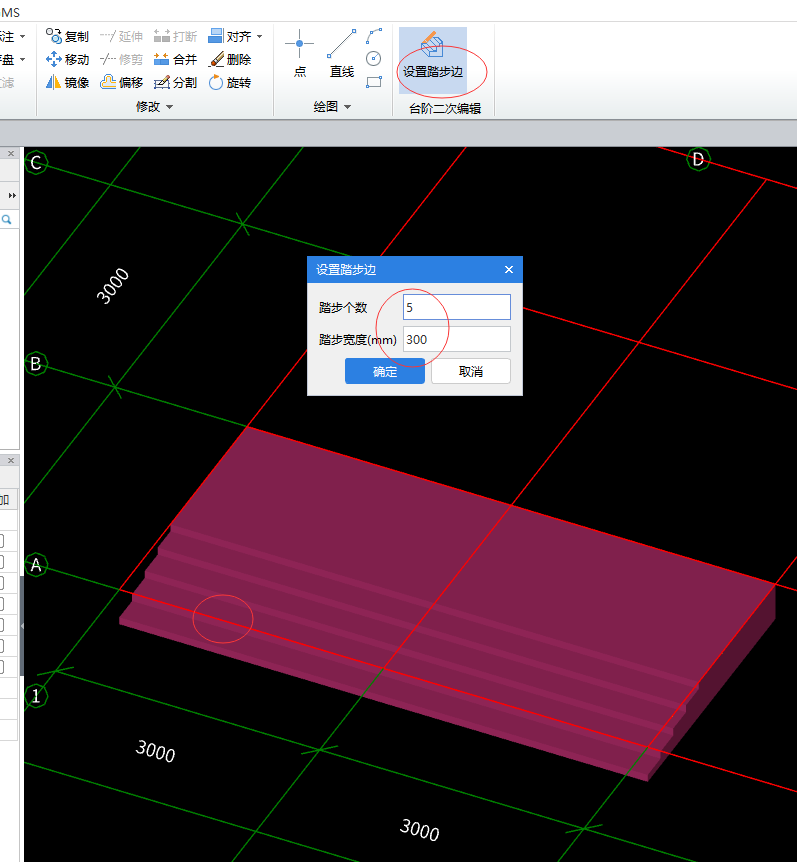The image size is (797, 862).
Task: Click axis label 1 bubble
Action: tap(36, 696)
